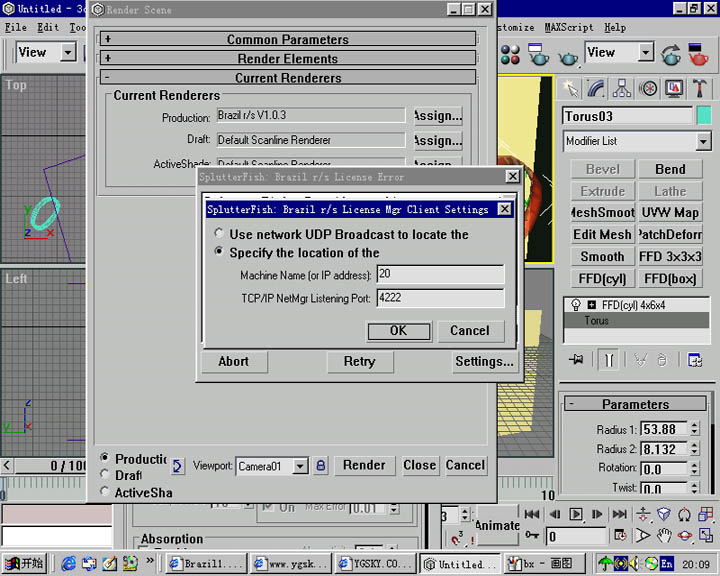
Task: Toggle the Pin Stack icon
Action: coord(577,360)
